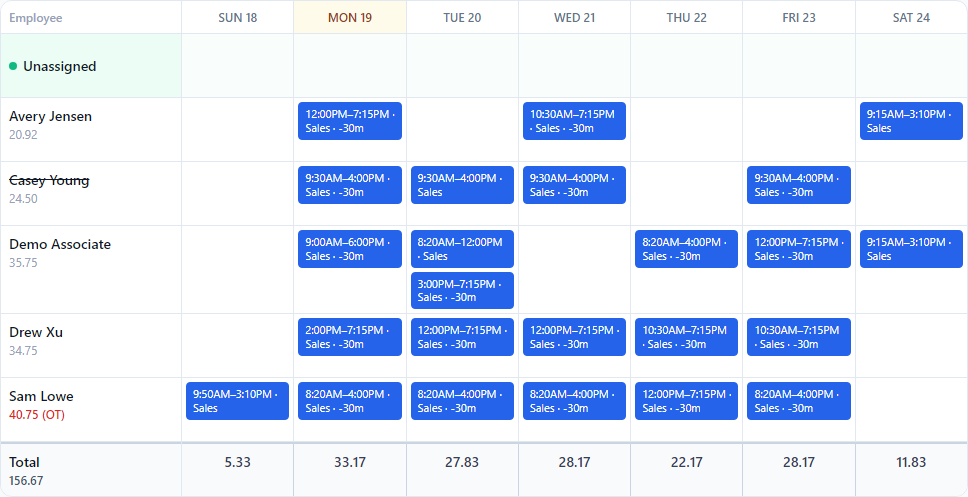Viewport: 968px width, 497px height.
Task: Click Demo Associate's empty Wednesday cell
Action: (x=574, y=270)
